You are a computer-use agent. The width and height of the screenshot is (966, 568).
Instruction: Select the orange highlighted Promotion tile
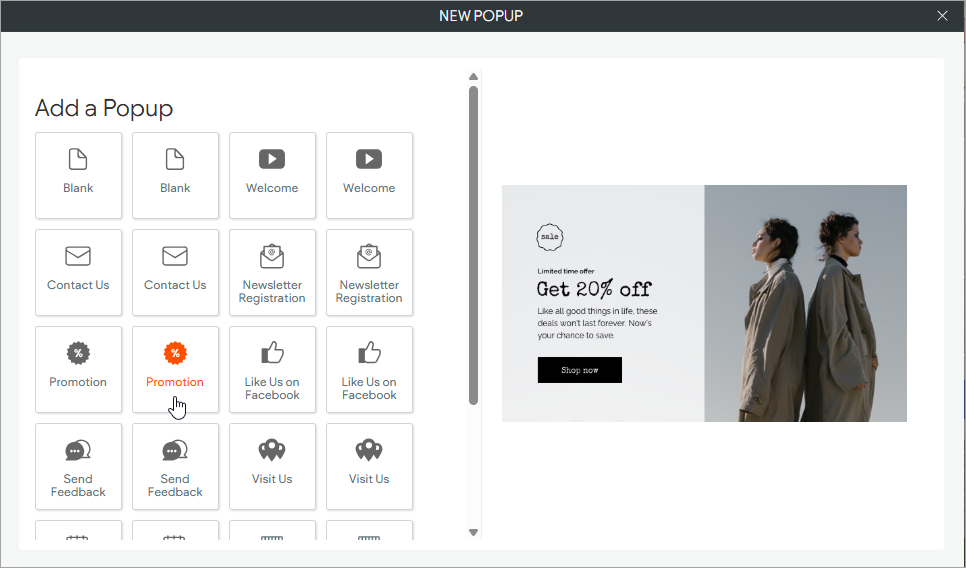tap(175, 369)
